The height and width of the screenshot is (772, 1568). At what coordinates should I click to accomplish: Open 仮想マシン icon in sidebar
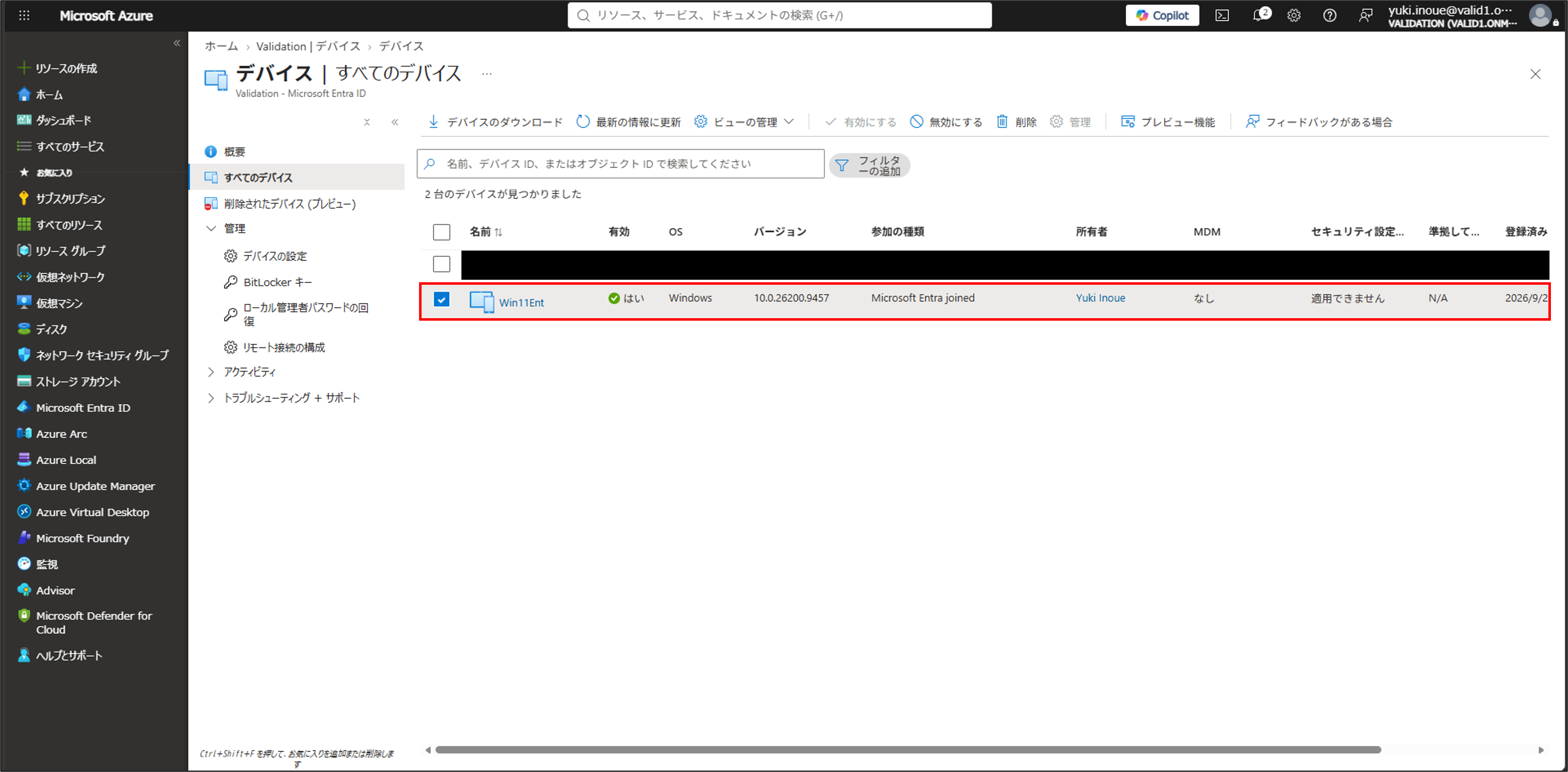tap(24, 303)
